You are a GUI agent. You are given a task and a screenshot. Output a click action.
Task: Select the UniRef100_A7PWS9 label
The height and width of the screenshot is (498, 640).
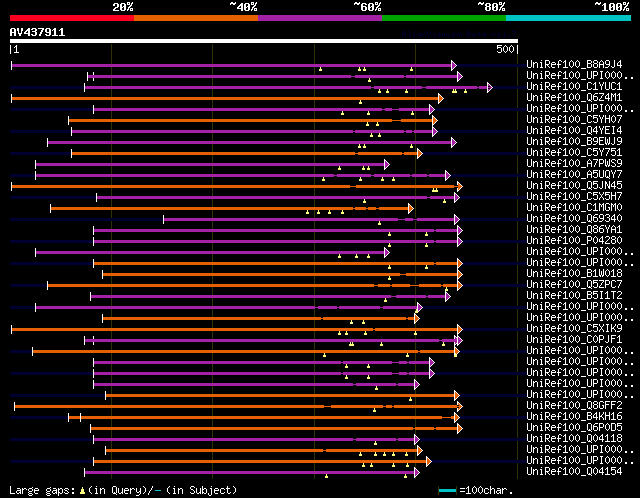point(574,164)
